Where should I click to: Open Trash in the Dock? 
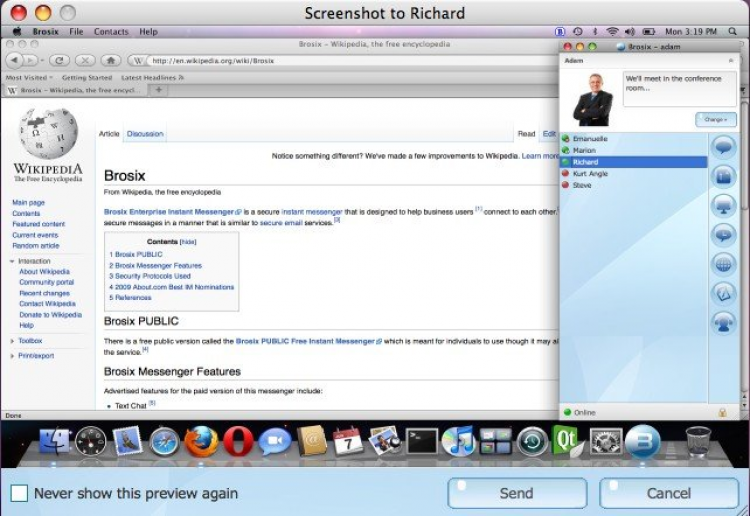[x=699, y=442]
